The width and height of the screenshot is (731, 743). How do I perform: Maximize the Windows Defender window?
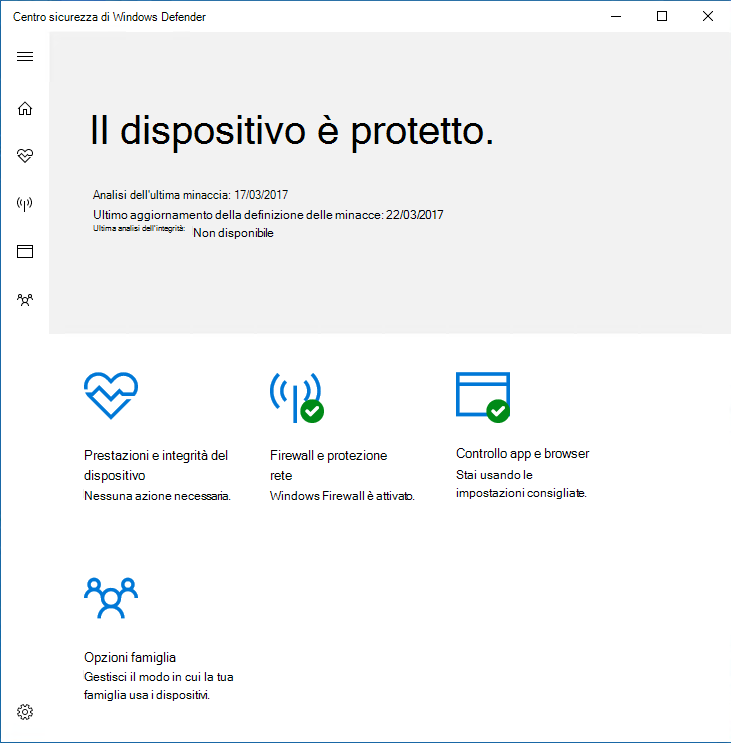[x=662, y=16]
